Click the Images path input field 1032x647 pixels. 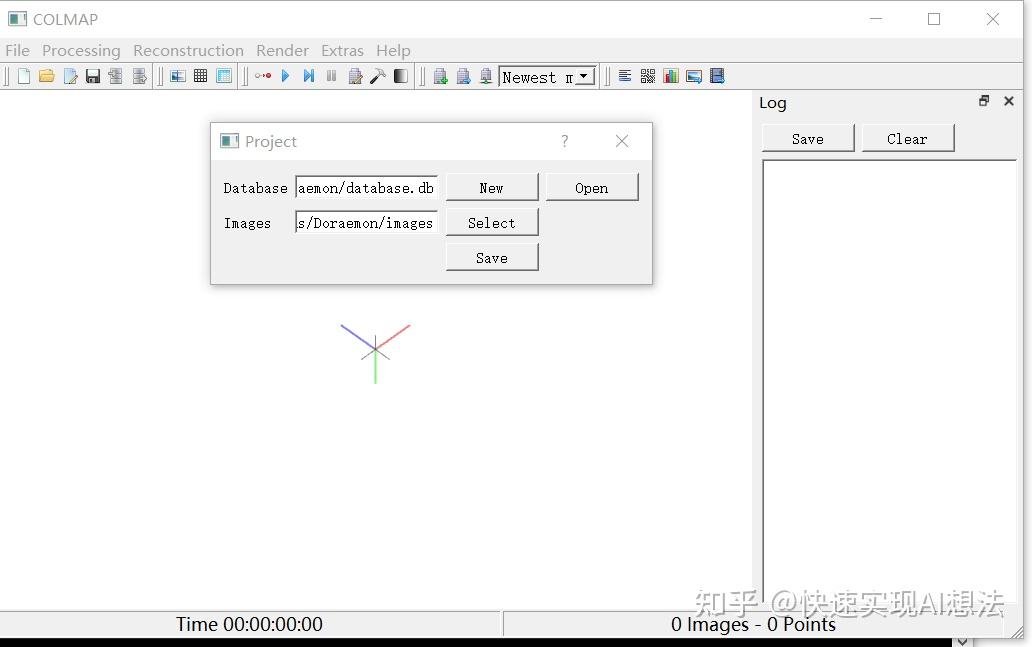point(365,222)
